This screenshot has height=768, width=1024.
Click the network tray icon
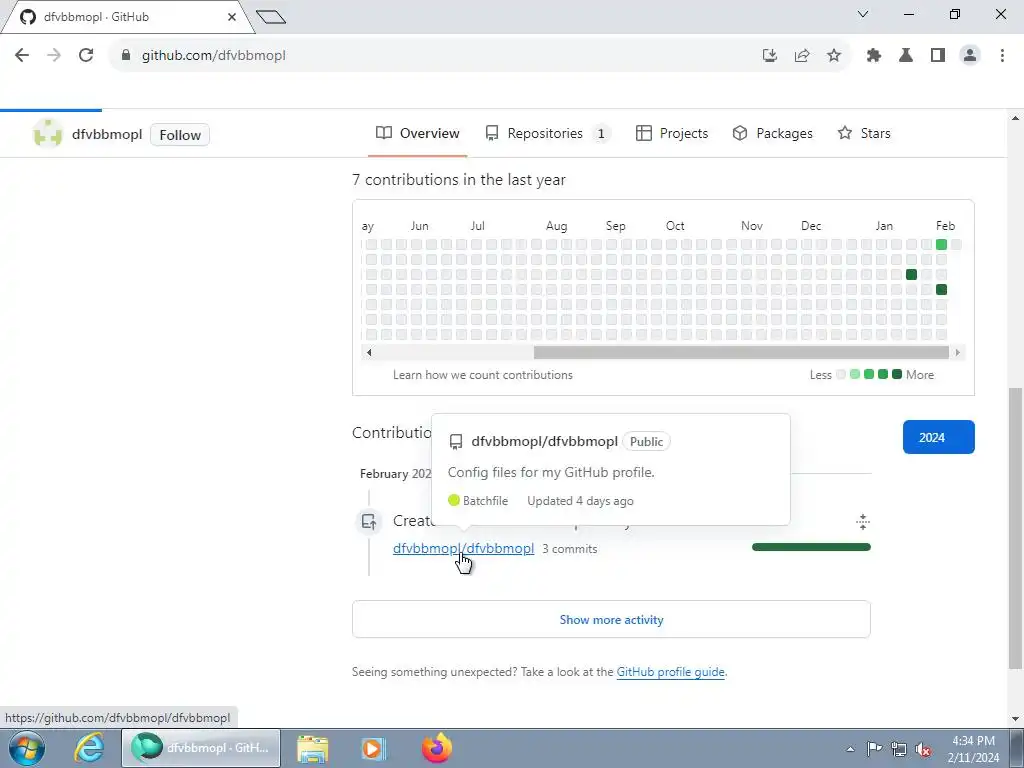point(899,749)
